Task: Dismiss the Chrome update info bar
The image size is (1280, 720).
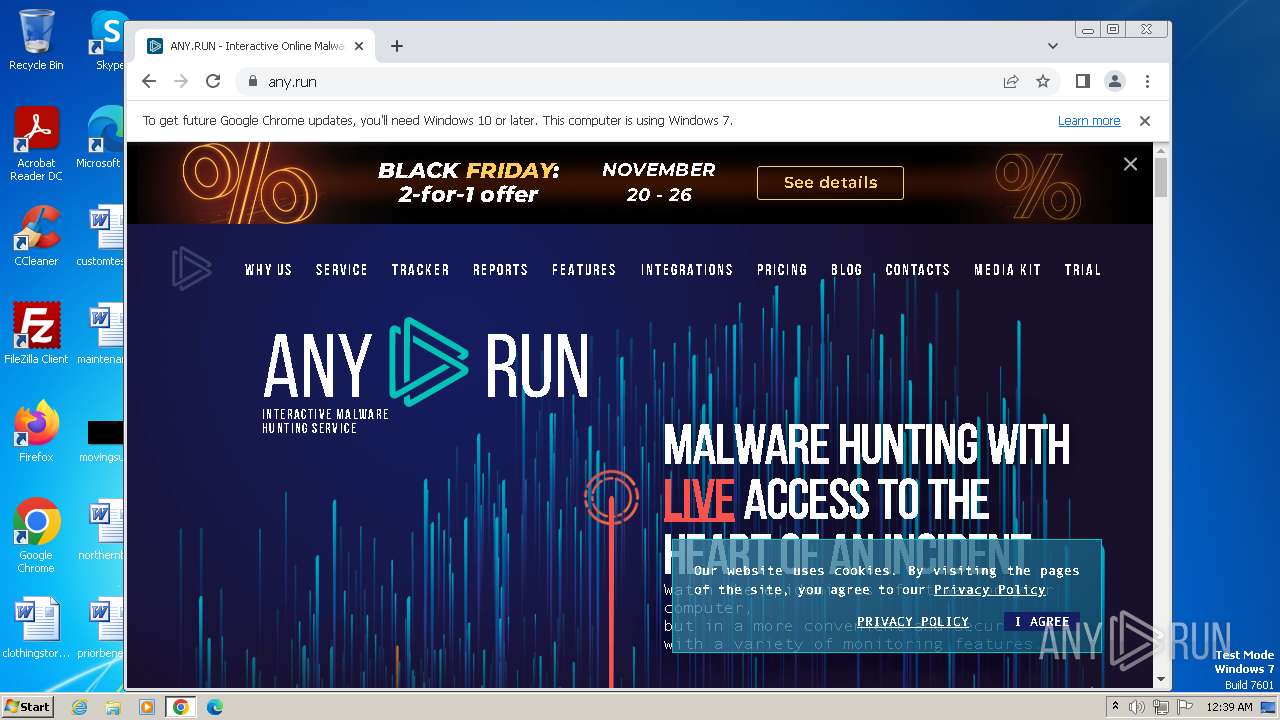Action: click(x=1145, y=121)
